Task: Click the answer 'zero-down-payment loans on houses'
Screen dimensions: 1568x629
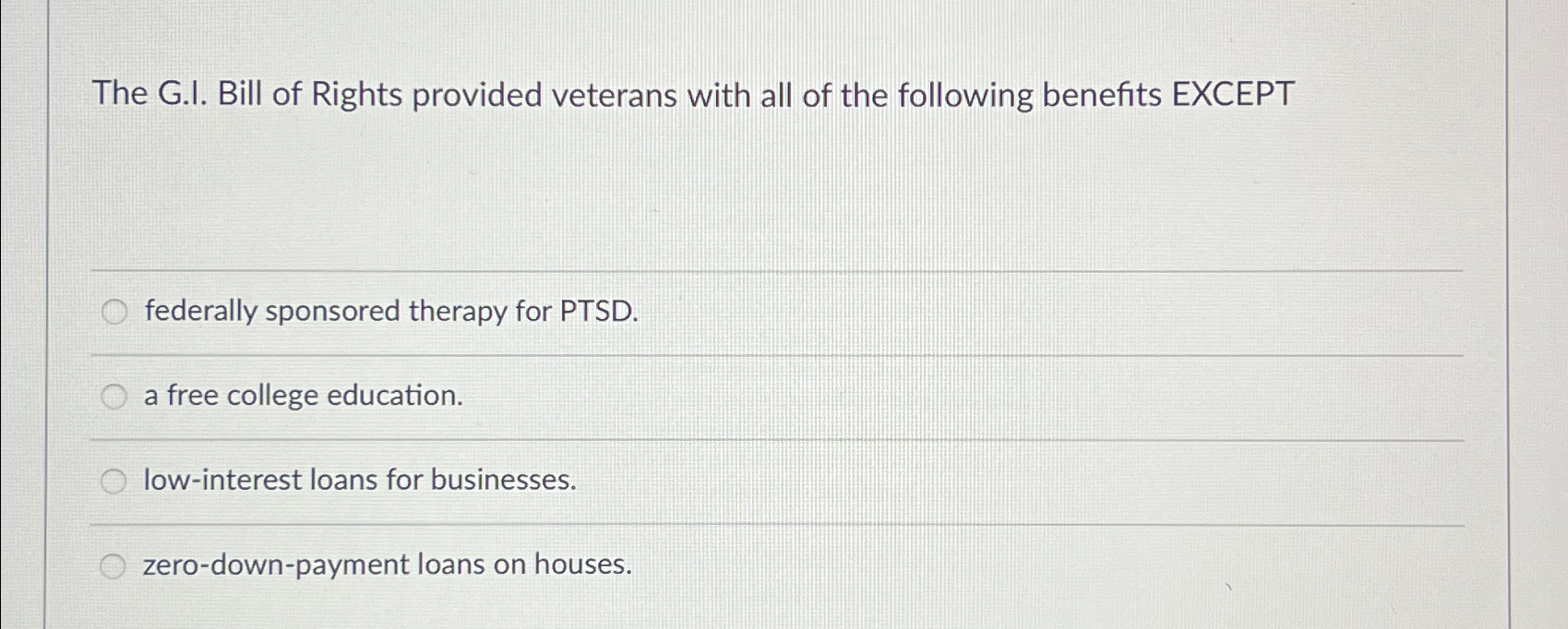Action: click(387, 565)
